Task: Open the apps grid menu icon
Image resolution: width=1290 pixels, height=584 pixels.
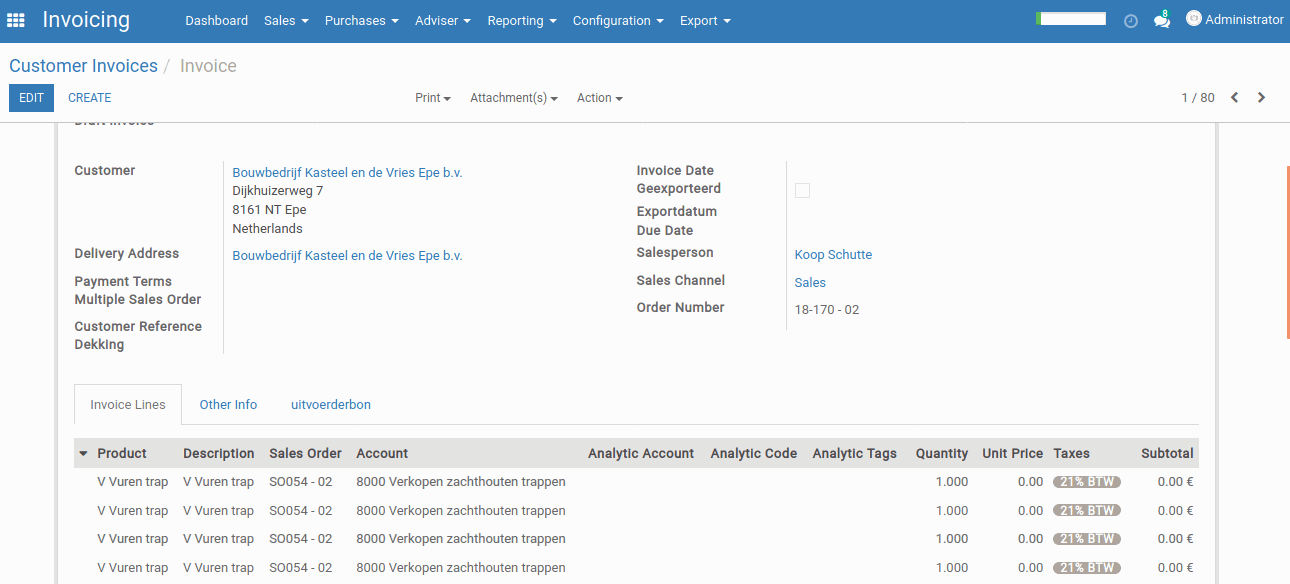Action: tap(16, 20)
